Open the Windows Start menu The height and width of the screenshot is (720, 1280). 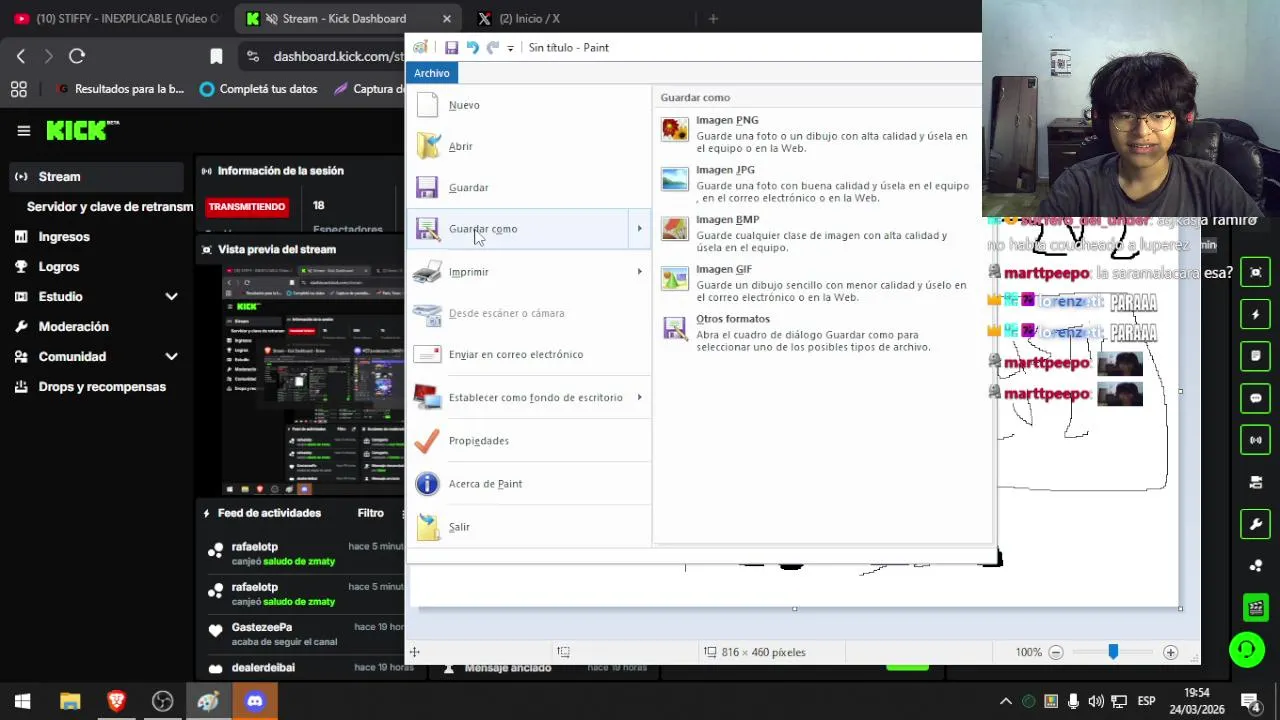pyautogui.click(x=22, y=701)
